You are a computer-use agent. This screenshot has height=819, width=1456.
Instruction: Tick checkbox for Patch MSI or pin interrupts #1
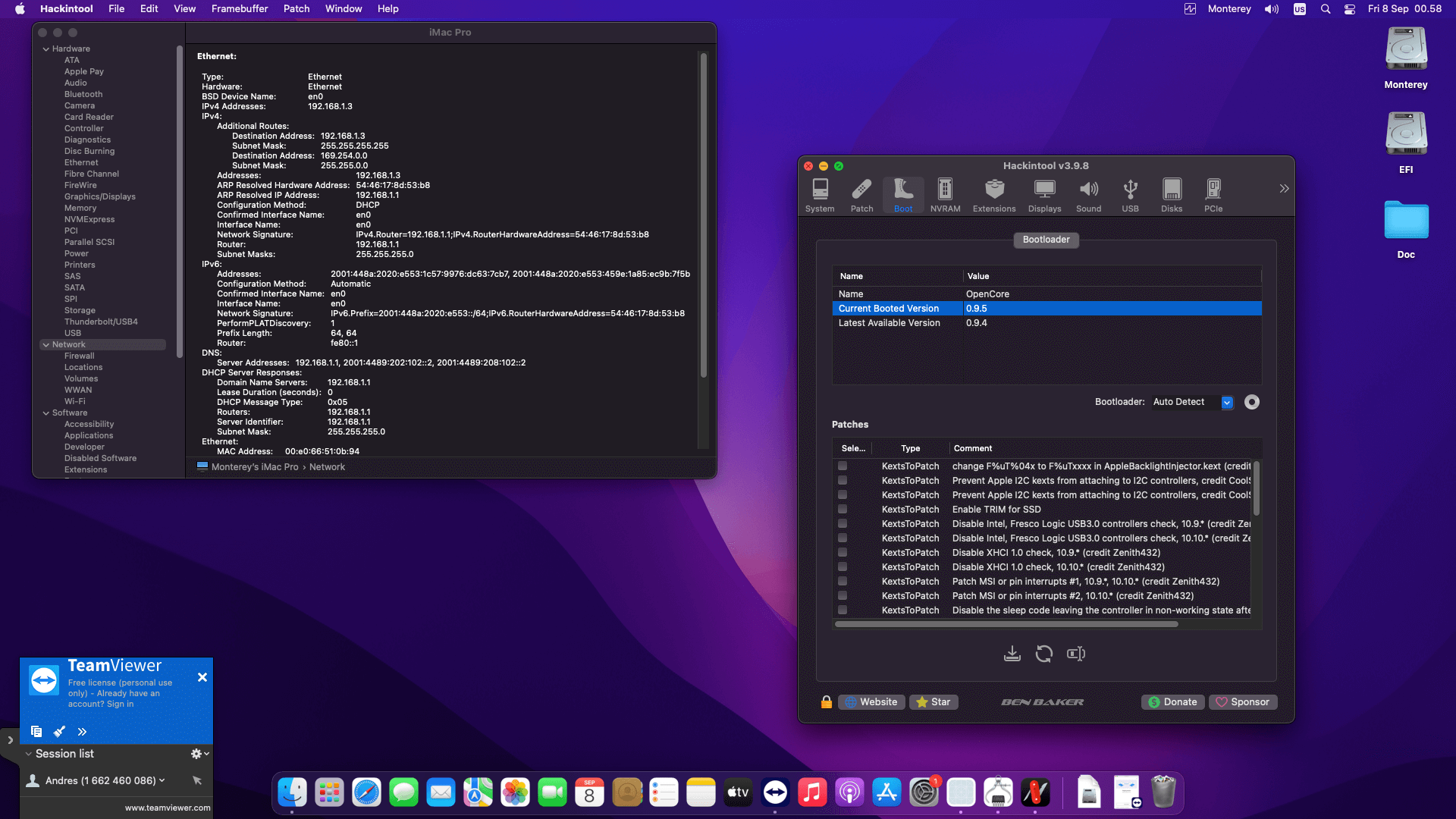843,581
